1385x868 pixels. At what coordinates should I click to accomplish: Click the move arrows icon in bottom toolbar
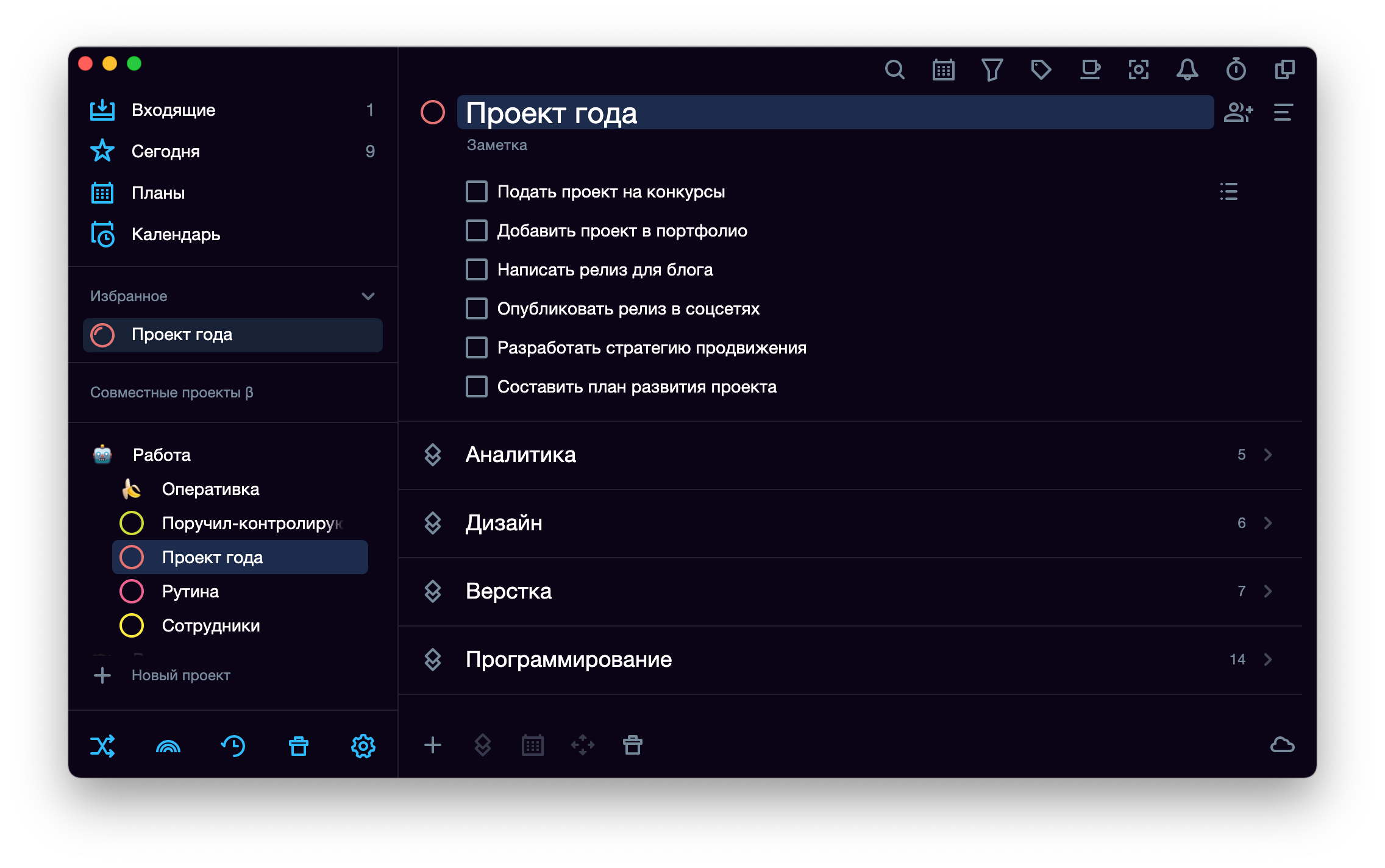click(583, 745)
